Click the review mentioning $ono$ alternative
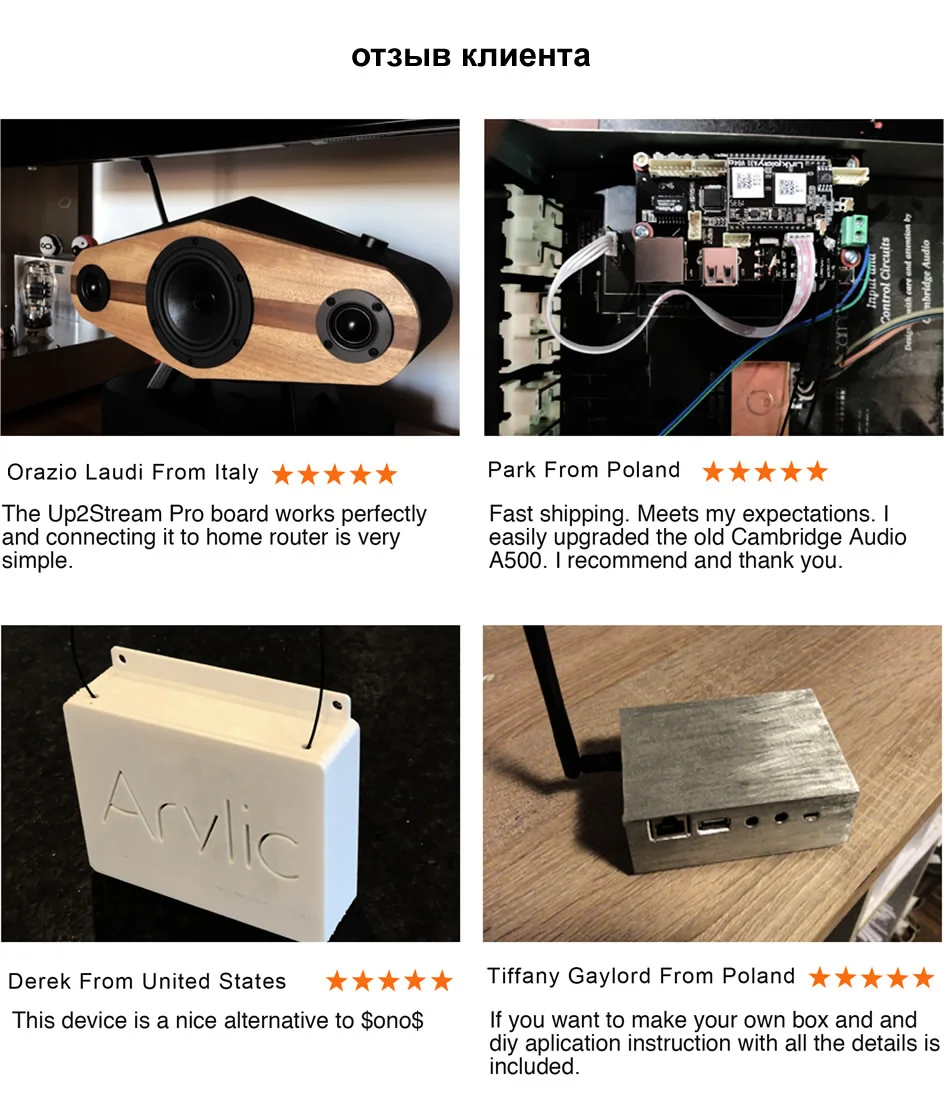The height and width of the screenshot is (1110, 944). click(x=218, y=1020)
